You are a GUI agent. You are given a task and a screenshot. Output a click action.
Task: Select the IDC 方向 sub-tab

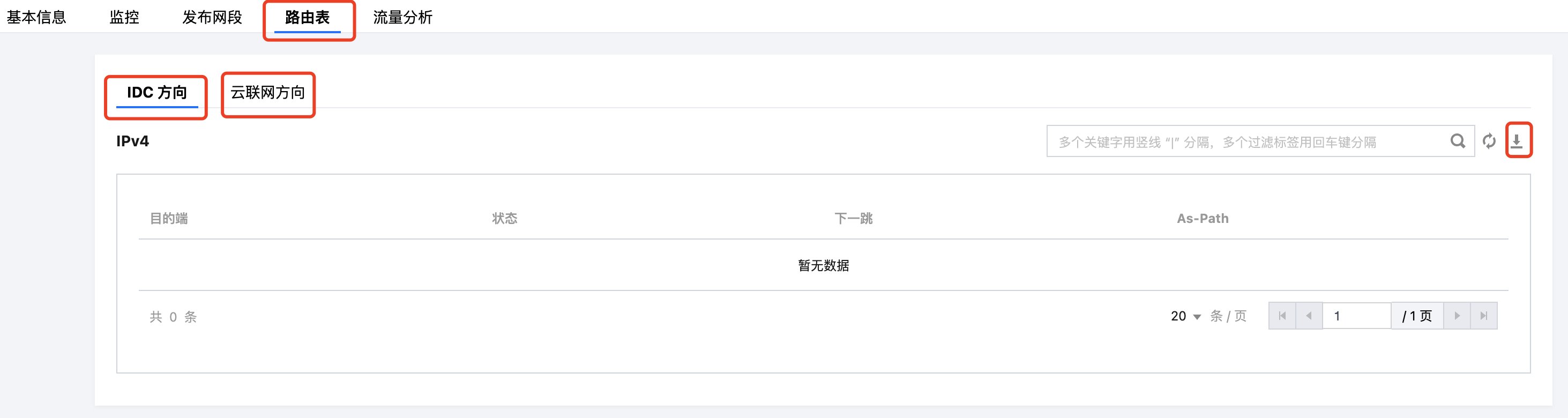[x=156, y=93]
